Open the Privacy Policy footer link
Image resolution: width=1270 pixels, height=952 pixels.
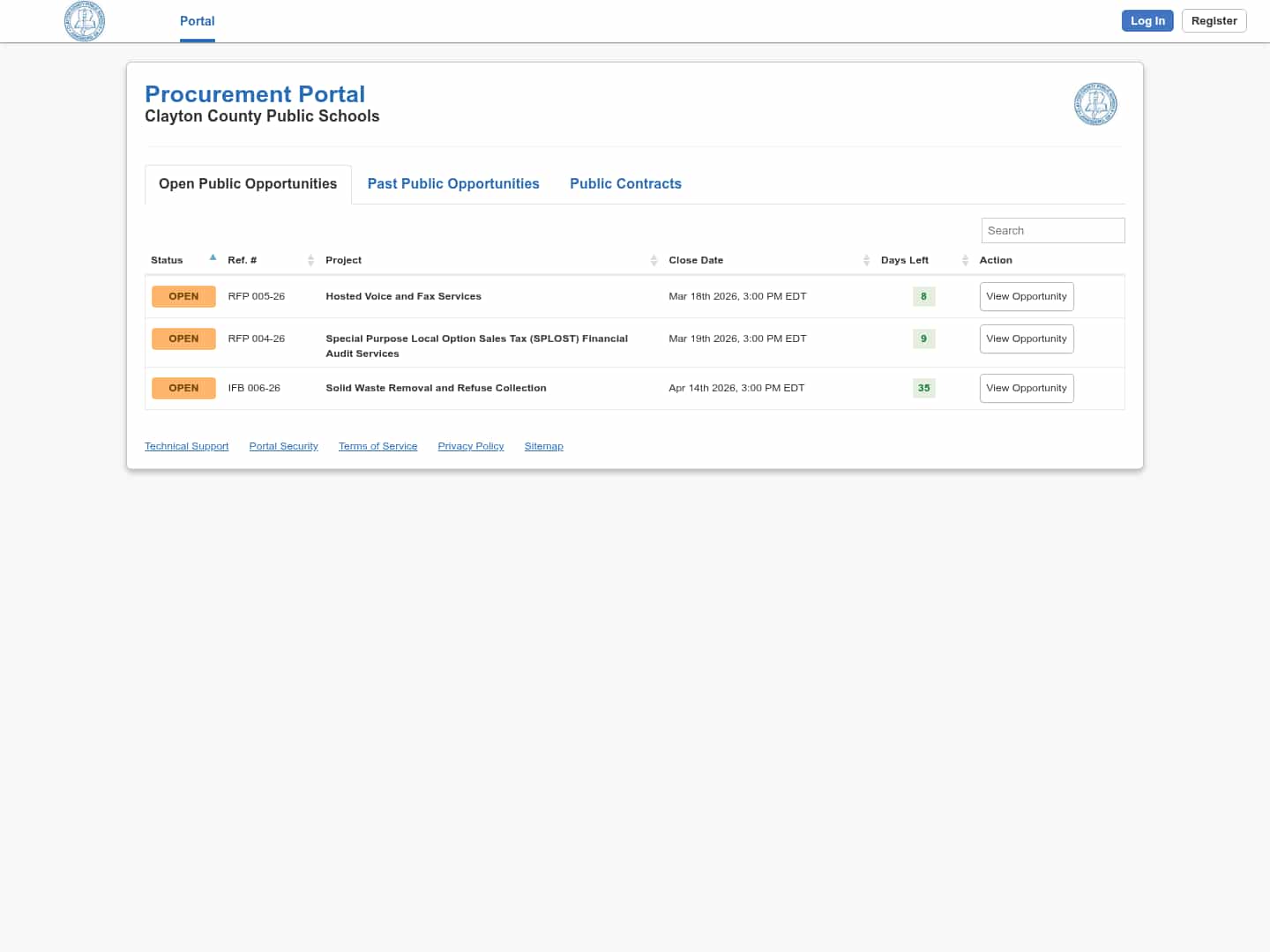click(x=471, y=446)
